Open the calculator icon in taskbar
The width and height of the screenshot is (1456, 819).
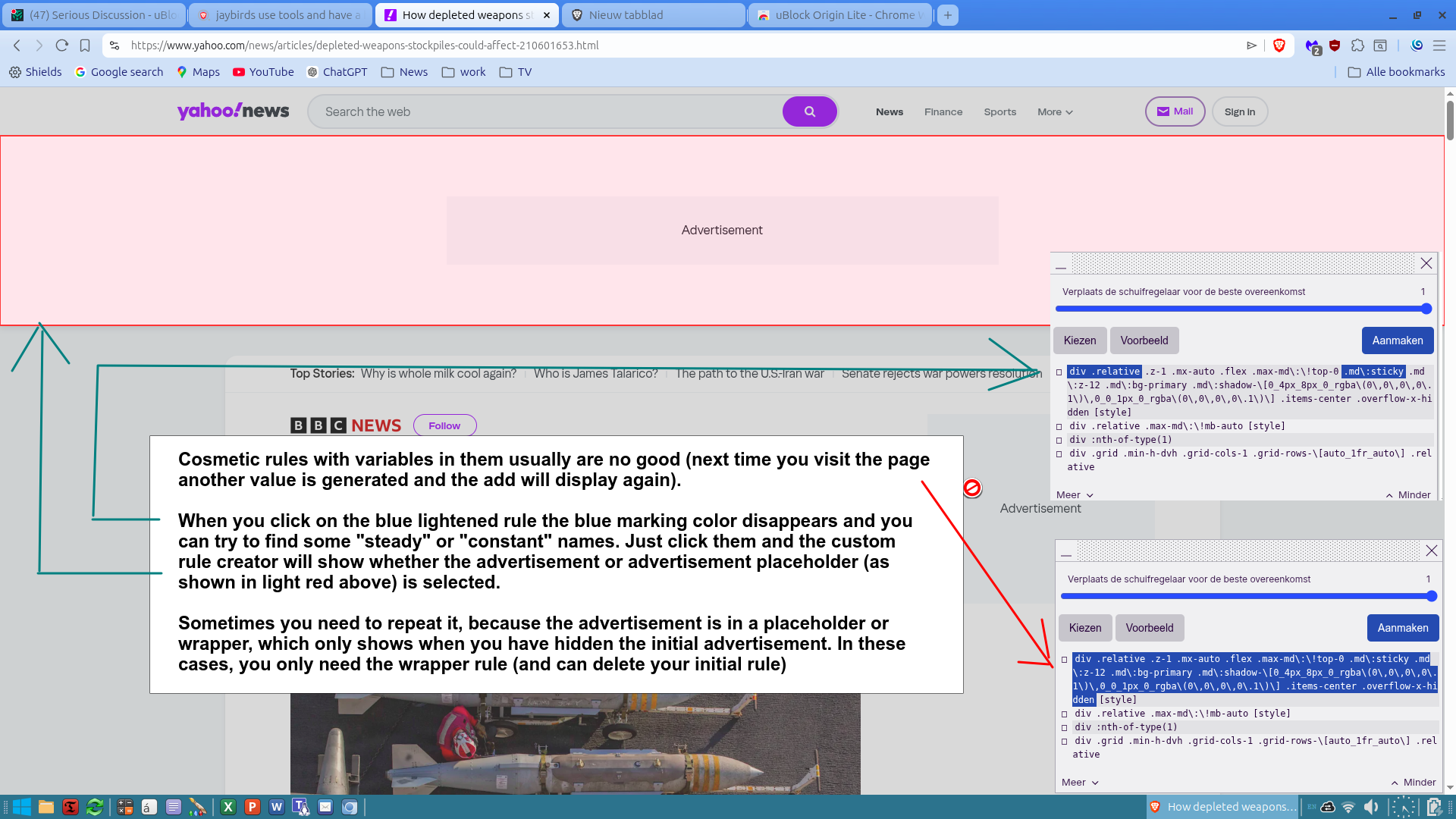125,807
